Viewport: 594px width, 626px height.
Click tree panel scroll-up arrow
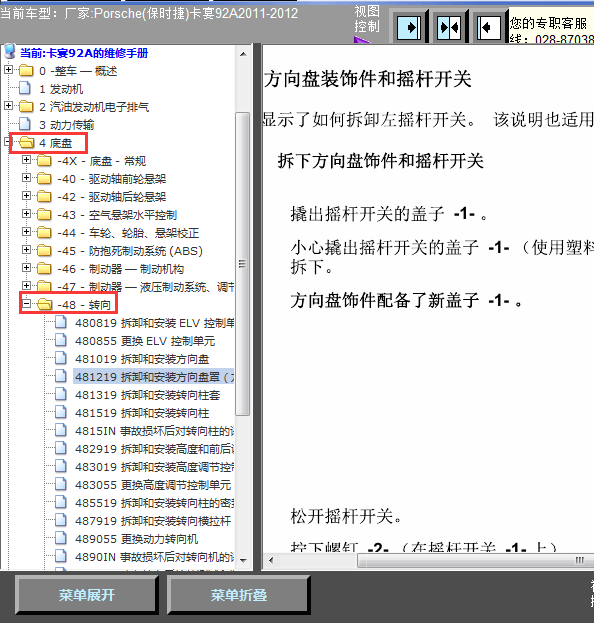pyautogui.click(x=243, y=53)
